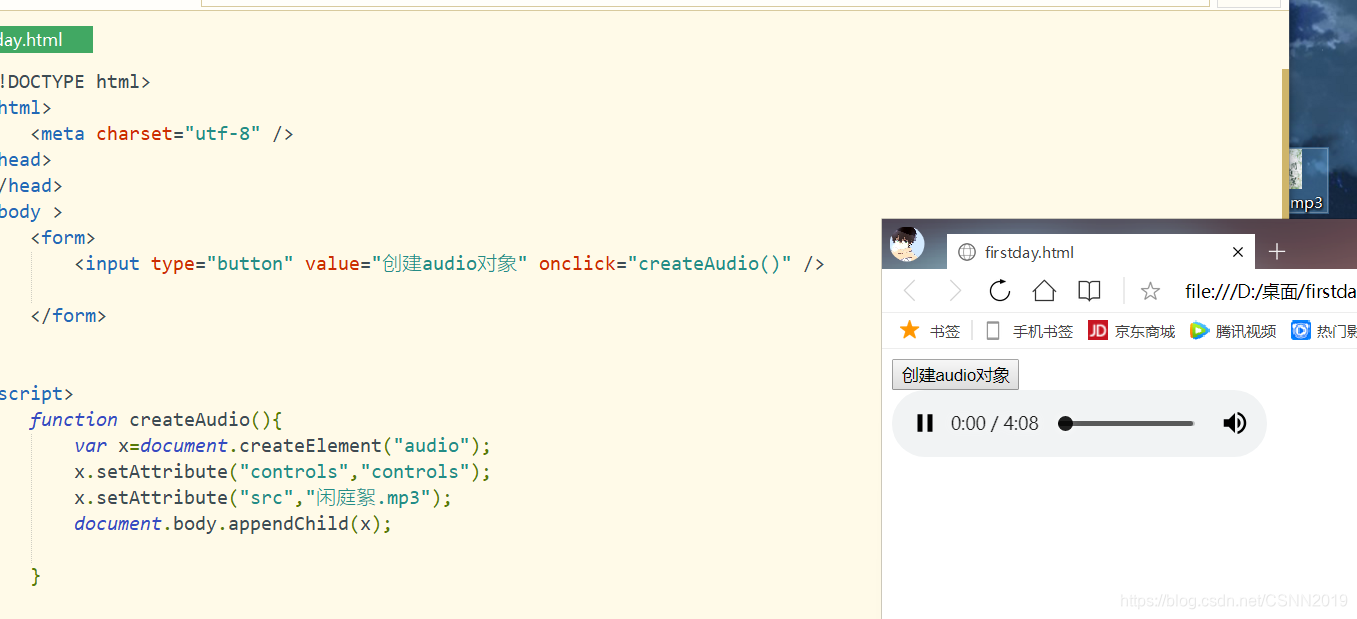Click the browser profile avatar
Image resolution: width=1357 pixels, height=619 pixels.
pyautogui.click(x=906, y=243)
